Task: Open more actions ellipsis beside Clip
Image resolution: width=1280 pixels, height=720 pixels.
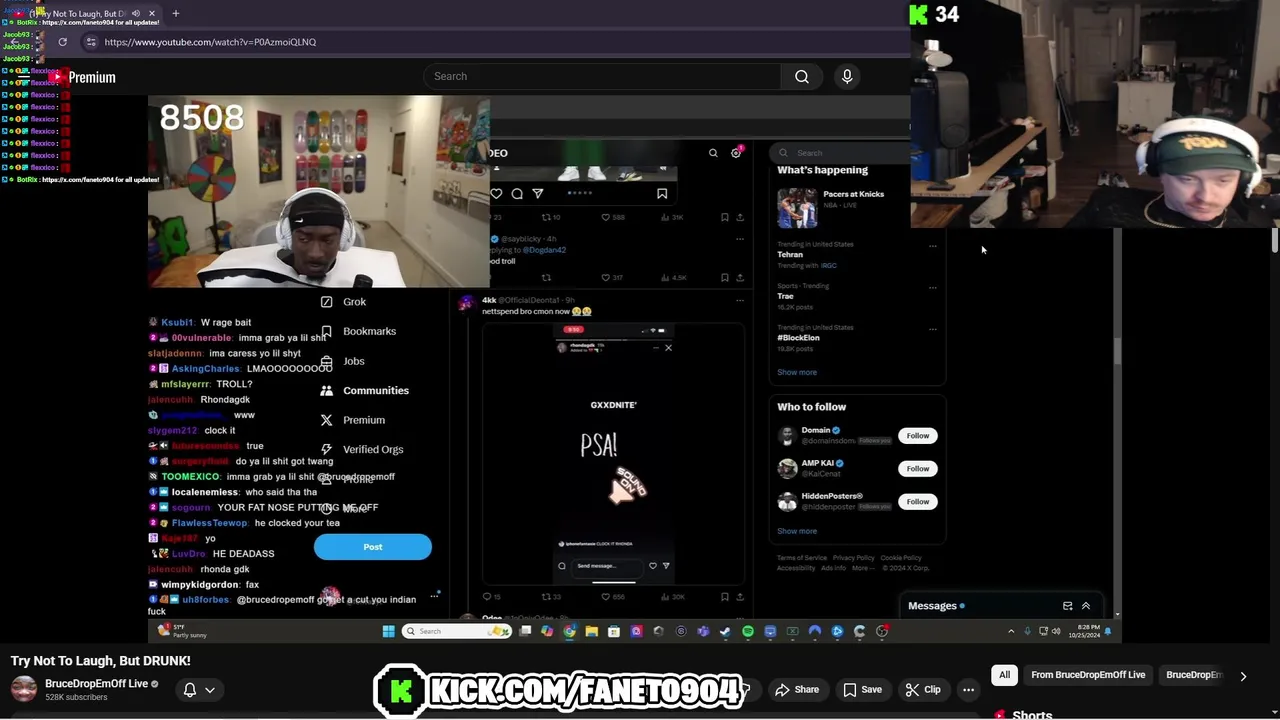Action: pos(968,690)
